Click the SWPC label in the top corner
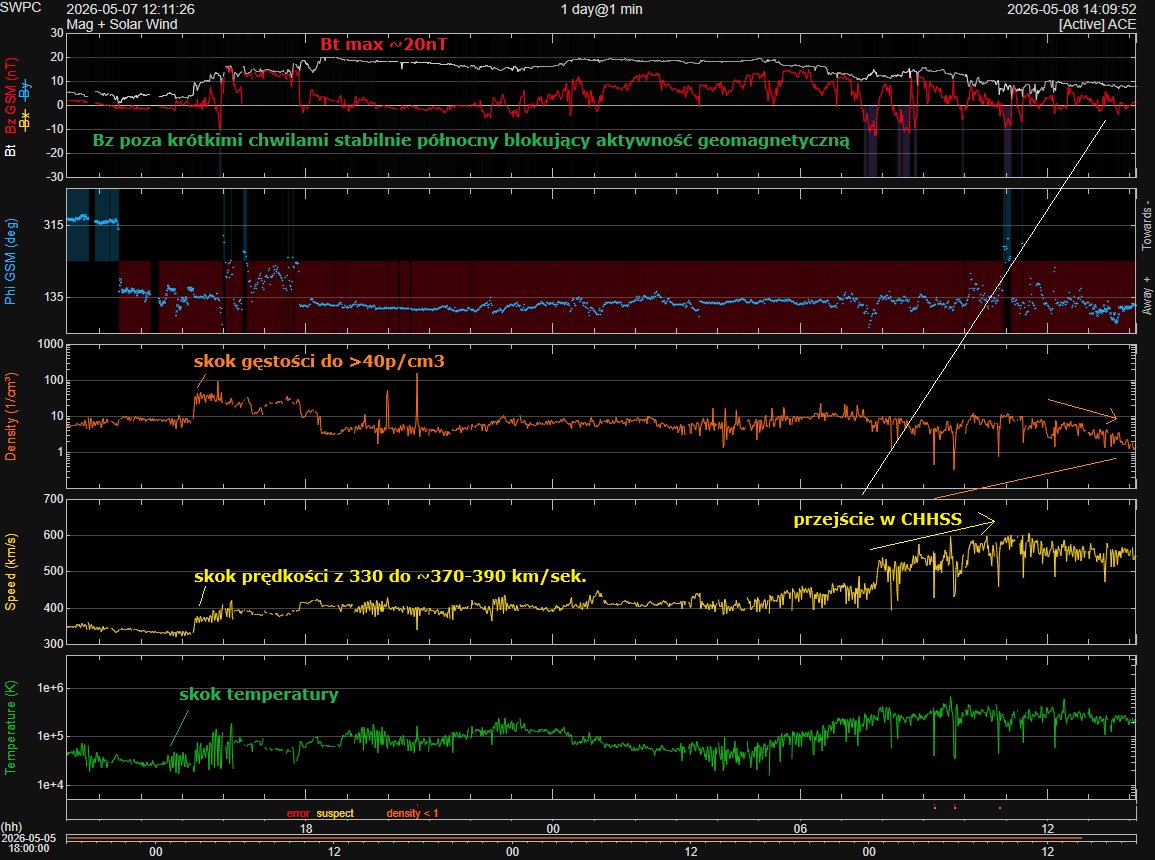Image resolution: width=1155 pixels, height=860 pixels. (21, 8)
